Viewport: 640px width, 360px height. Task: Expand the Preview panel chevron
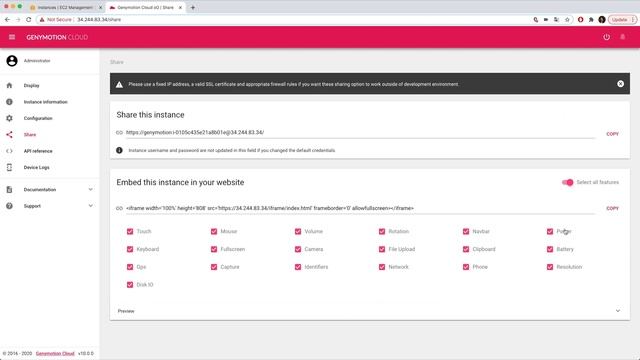click(x=618, y=311)
